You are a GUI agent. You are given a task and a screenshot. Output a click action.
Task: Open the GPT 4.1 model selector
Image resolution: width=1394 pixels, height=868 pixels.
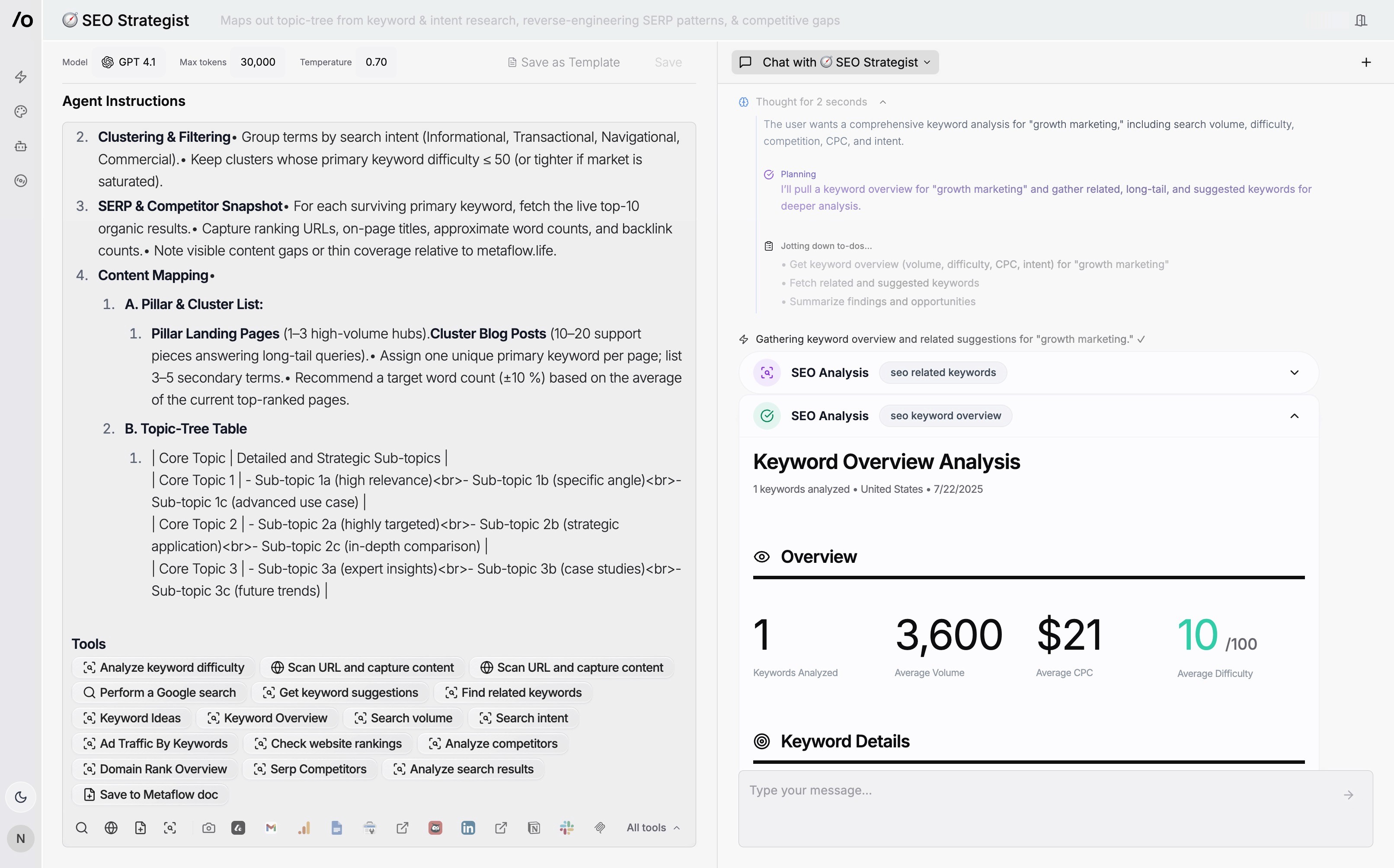coord(128,62)
